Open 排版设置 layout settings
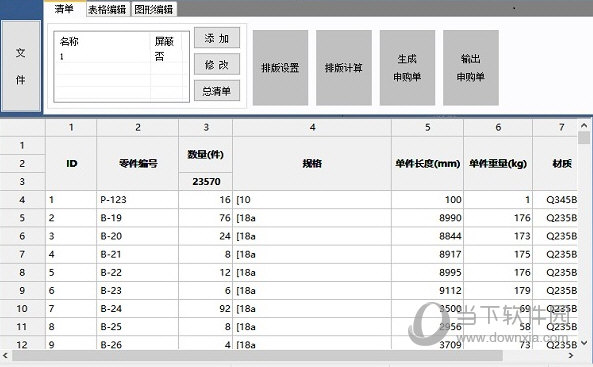Viewport: 593px width, 367px height. (280, 68)
